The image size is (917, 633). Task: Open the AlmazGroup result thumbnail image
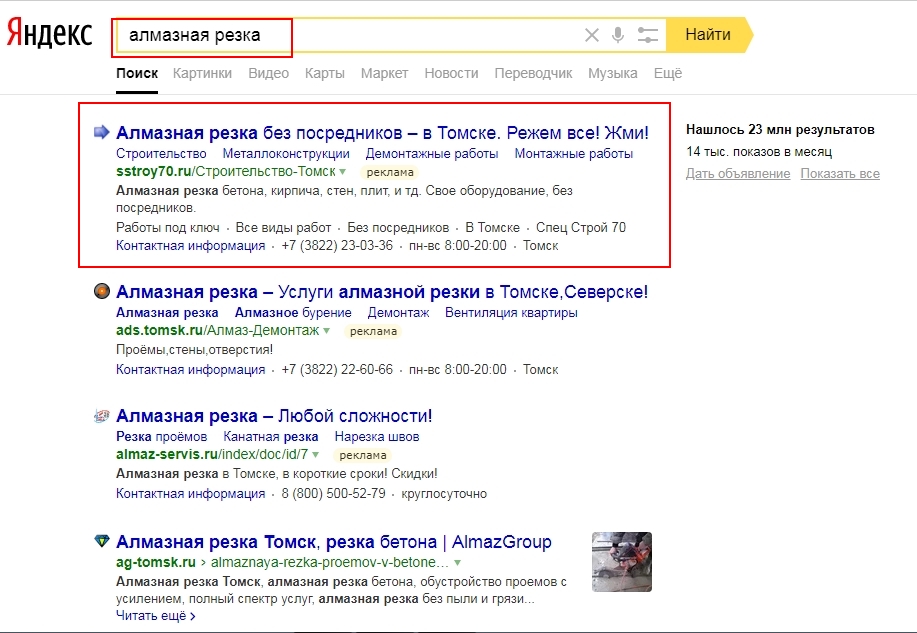click(x=622, y=562)
